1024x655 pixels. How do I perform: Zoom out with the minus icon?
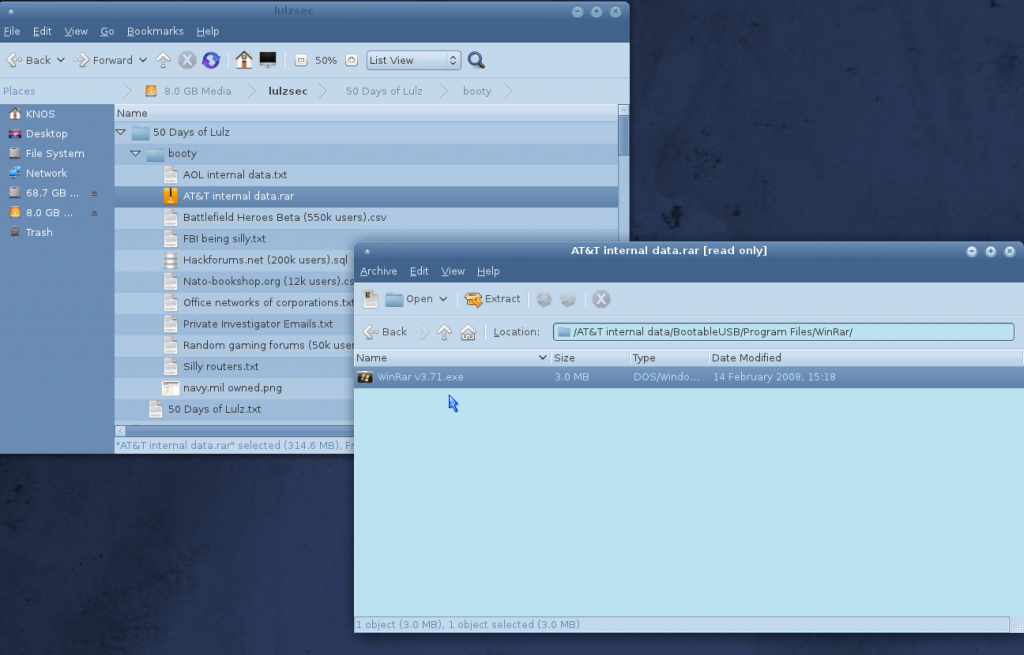[300, 60]
